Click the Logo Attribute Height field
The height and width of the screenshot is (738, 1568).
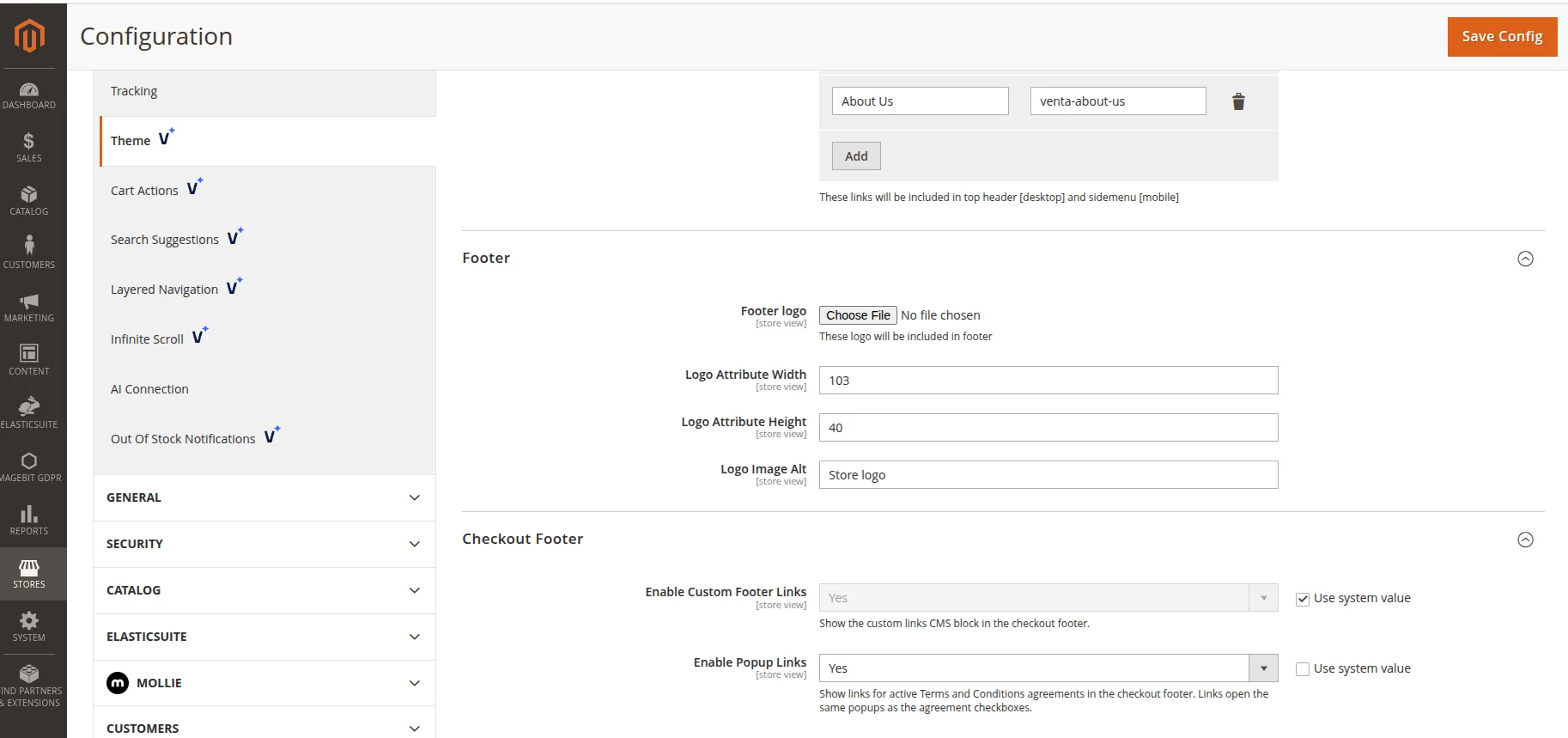tap(1048, 428)
